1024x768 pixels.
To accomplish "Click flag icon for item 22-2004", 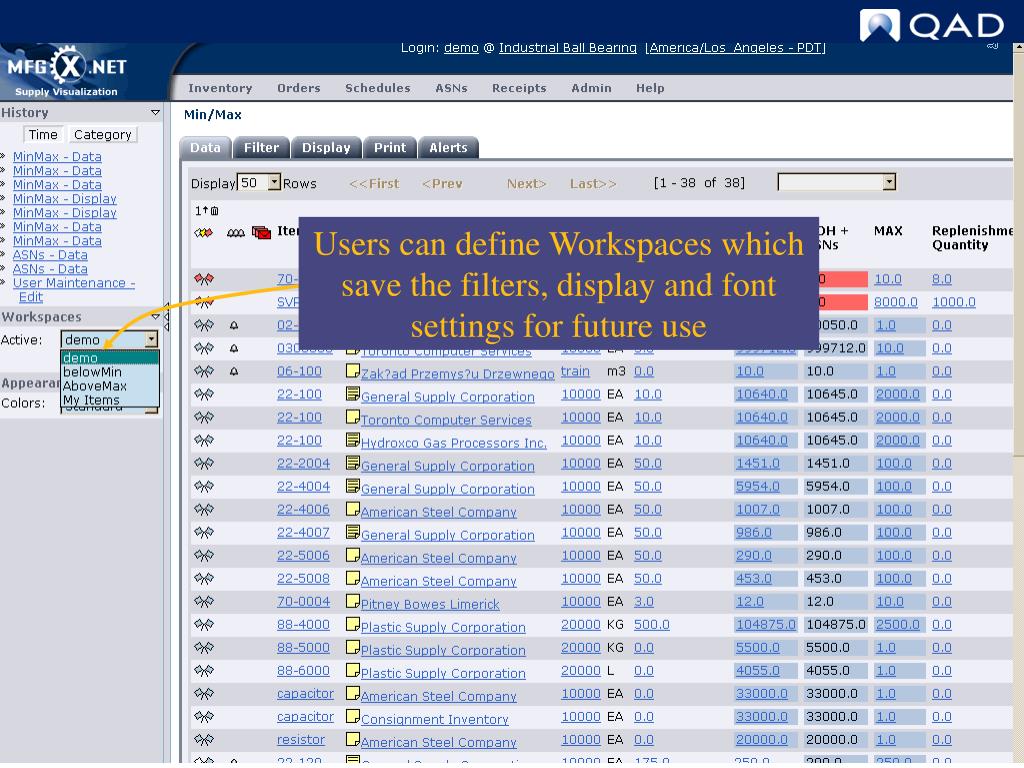I will pyautogui.click(x=204, y=464).
